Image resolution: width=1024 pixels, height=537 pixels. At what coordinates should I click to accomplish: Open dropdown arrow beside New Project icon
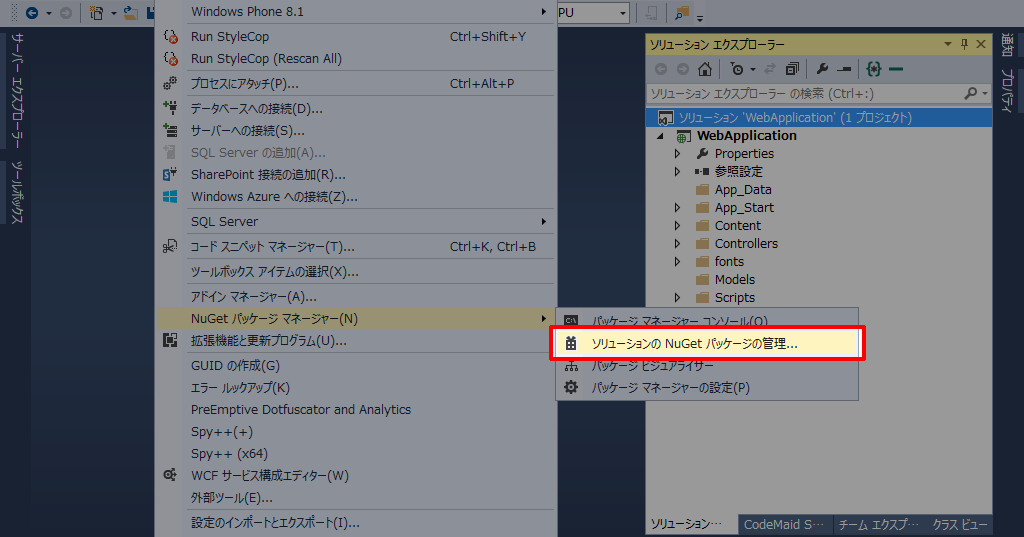coord(113,13)
